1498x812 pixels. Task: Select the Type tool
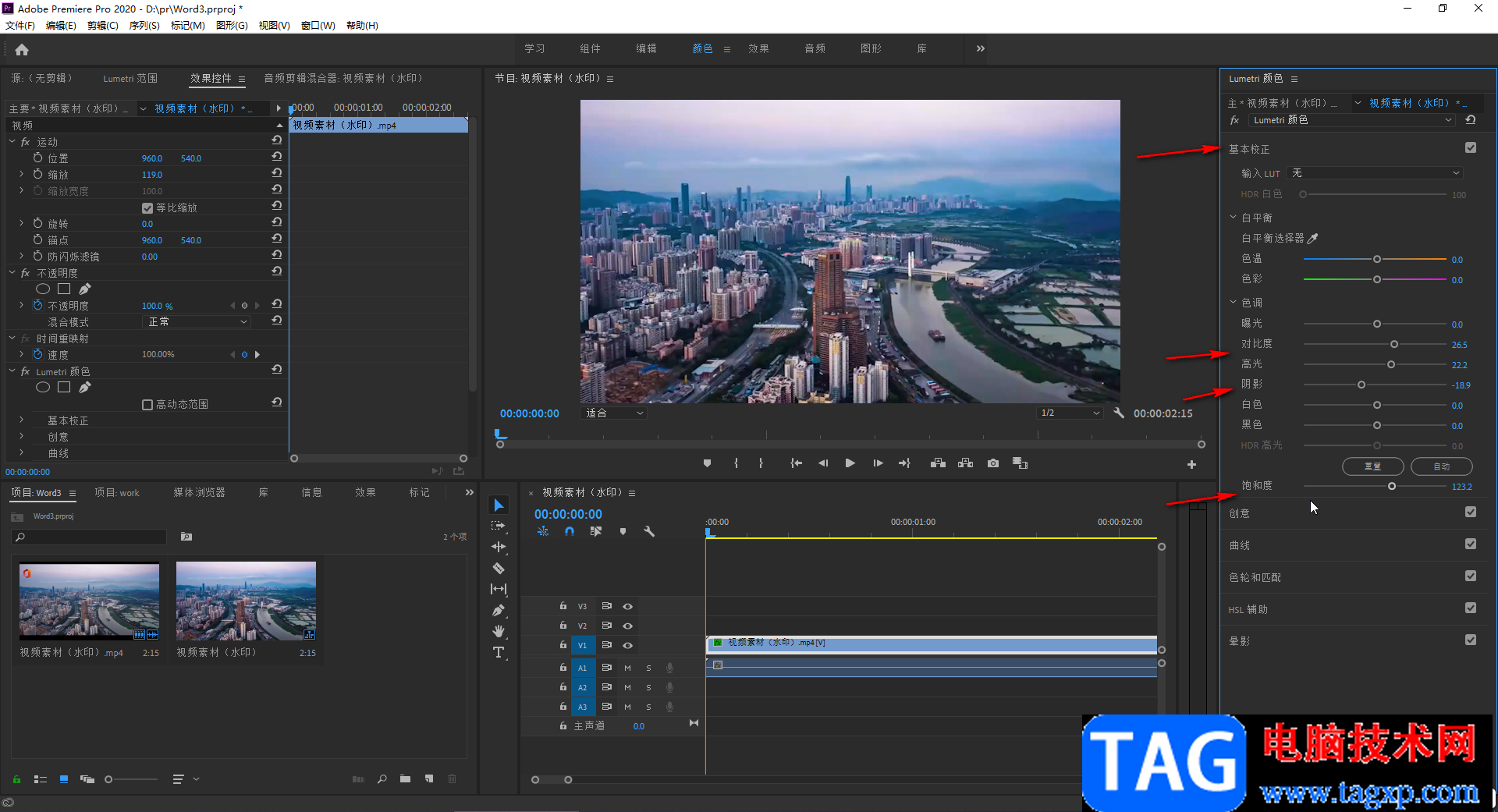point(499,652)
